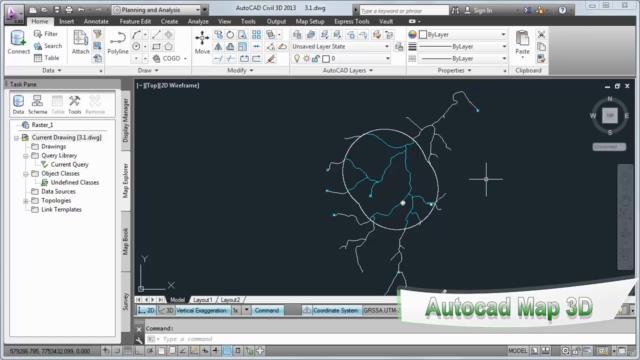The height and width of the screenshot is (360, 640).
Task: Click the Sign In link
Action: pyautogui.click(x=483, y=11)
